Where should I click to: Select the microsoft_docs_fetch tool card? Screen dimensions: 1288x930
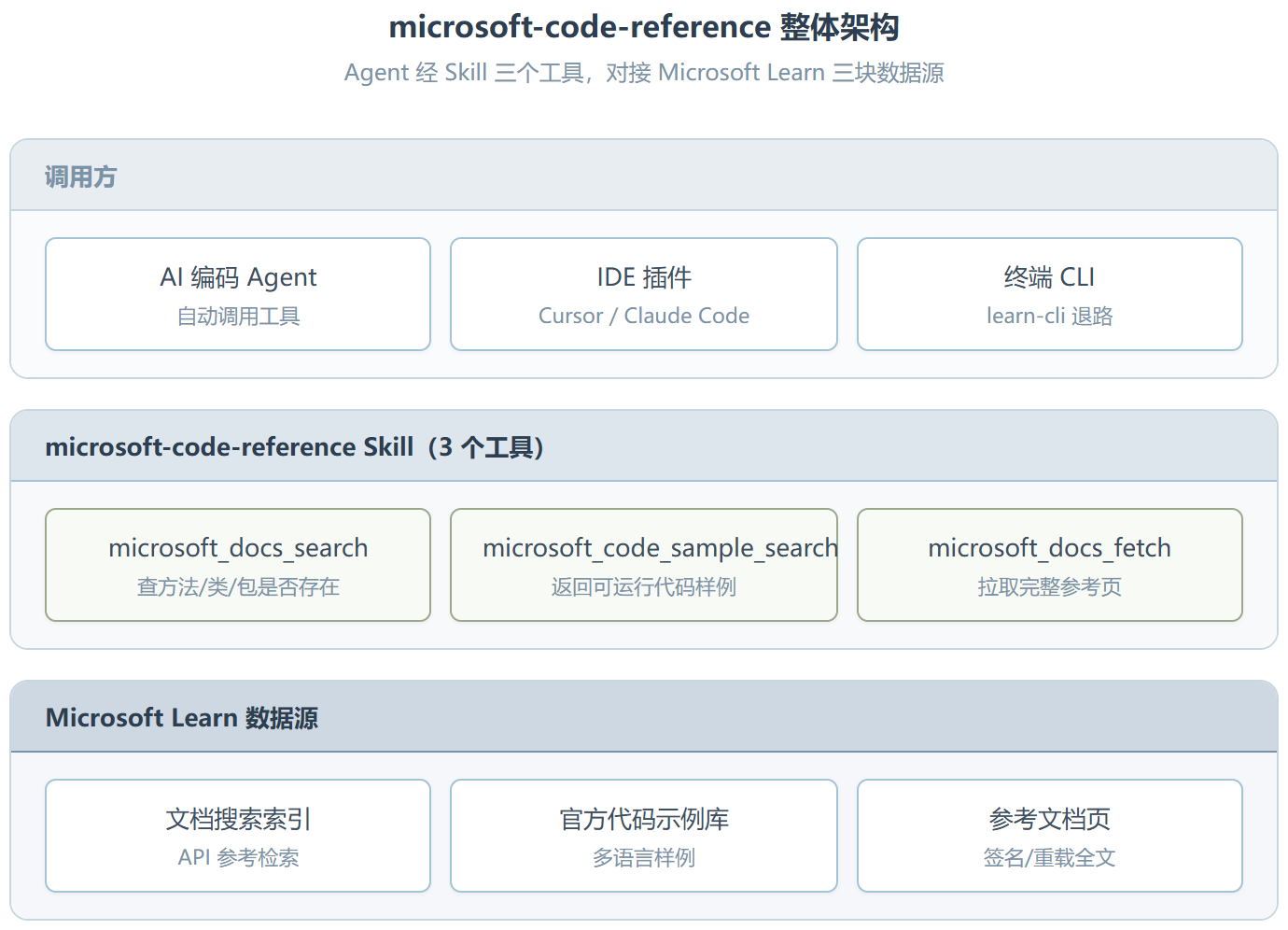click(x=1050, y=565)
